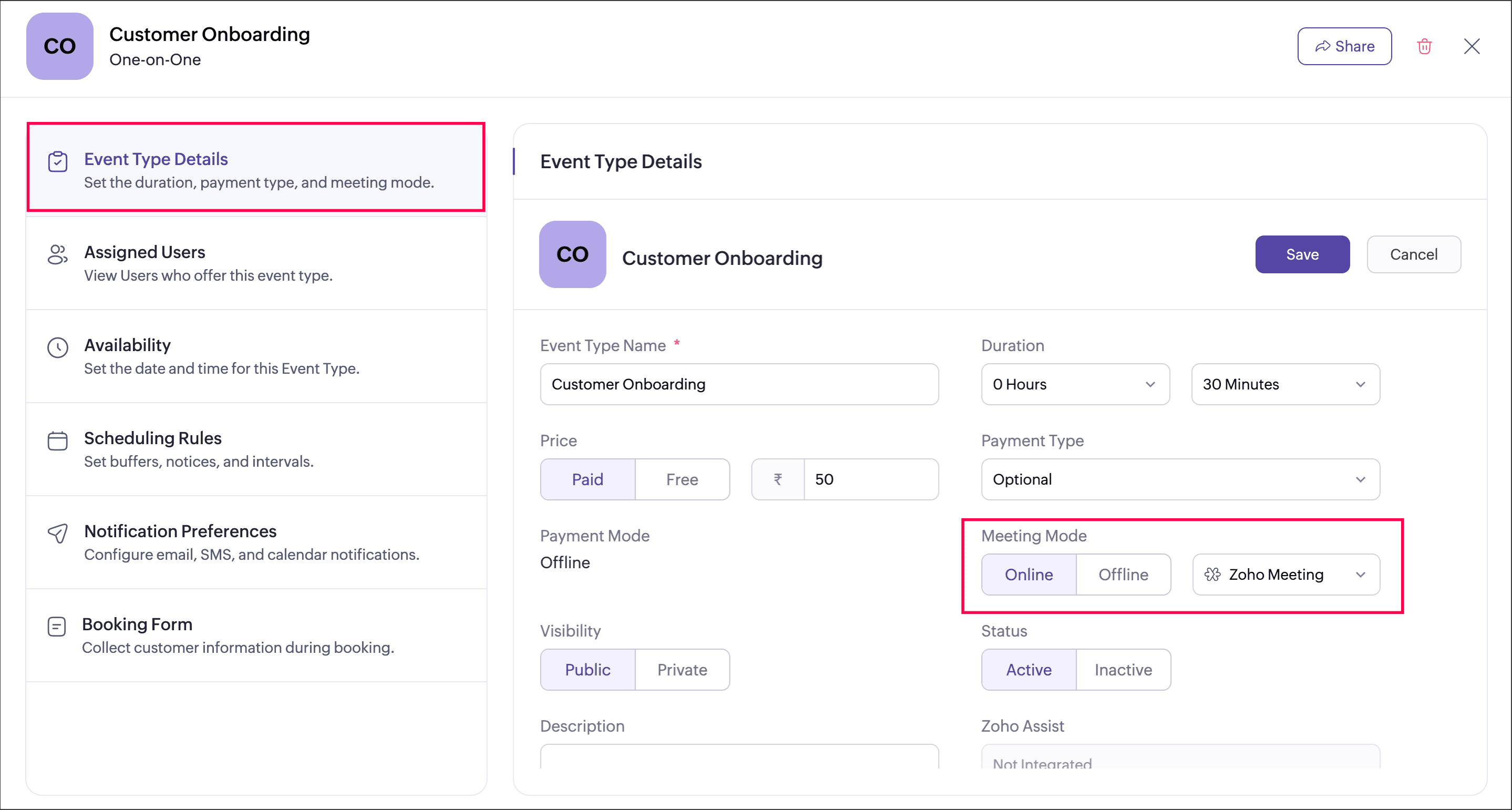
Task: Click the purple CO avatar beside Save
Action: click(572, 254)
